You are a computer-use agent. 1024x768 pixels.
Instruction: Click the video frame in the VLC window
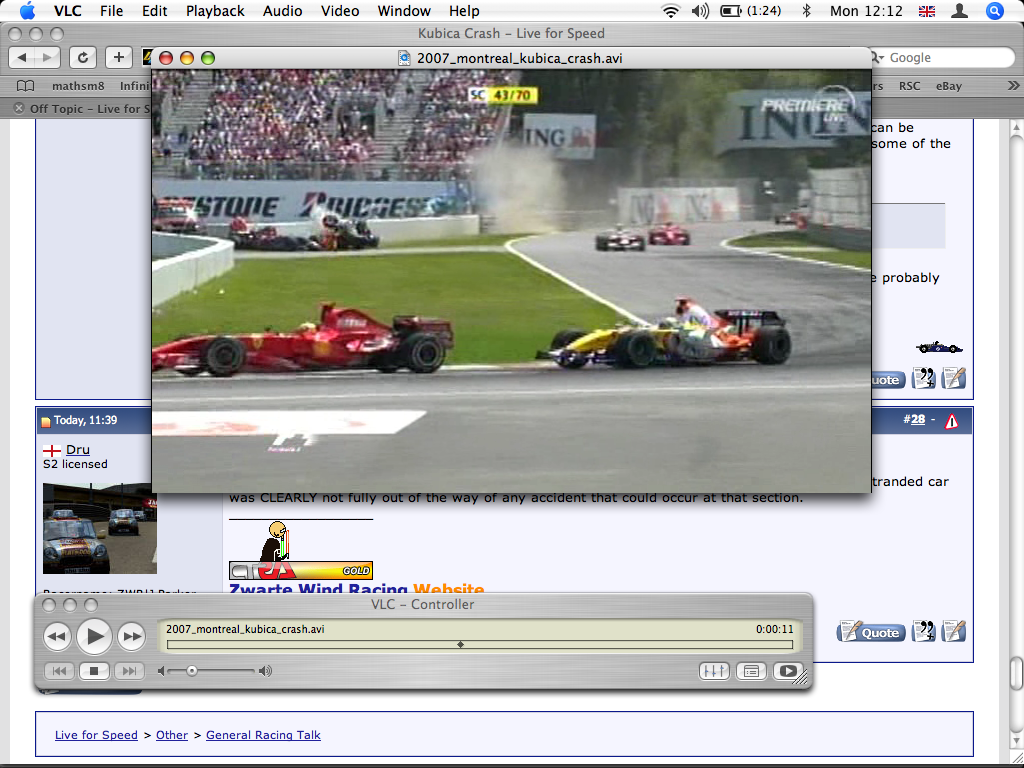(511, 281)
